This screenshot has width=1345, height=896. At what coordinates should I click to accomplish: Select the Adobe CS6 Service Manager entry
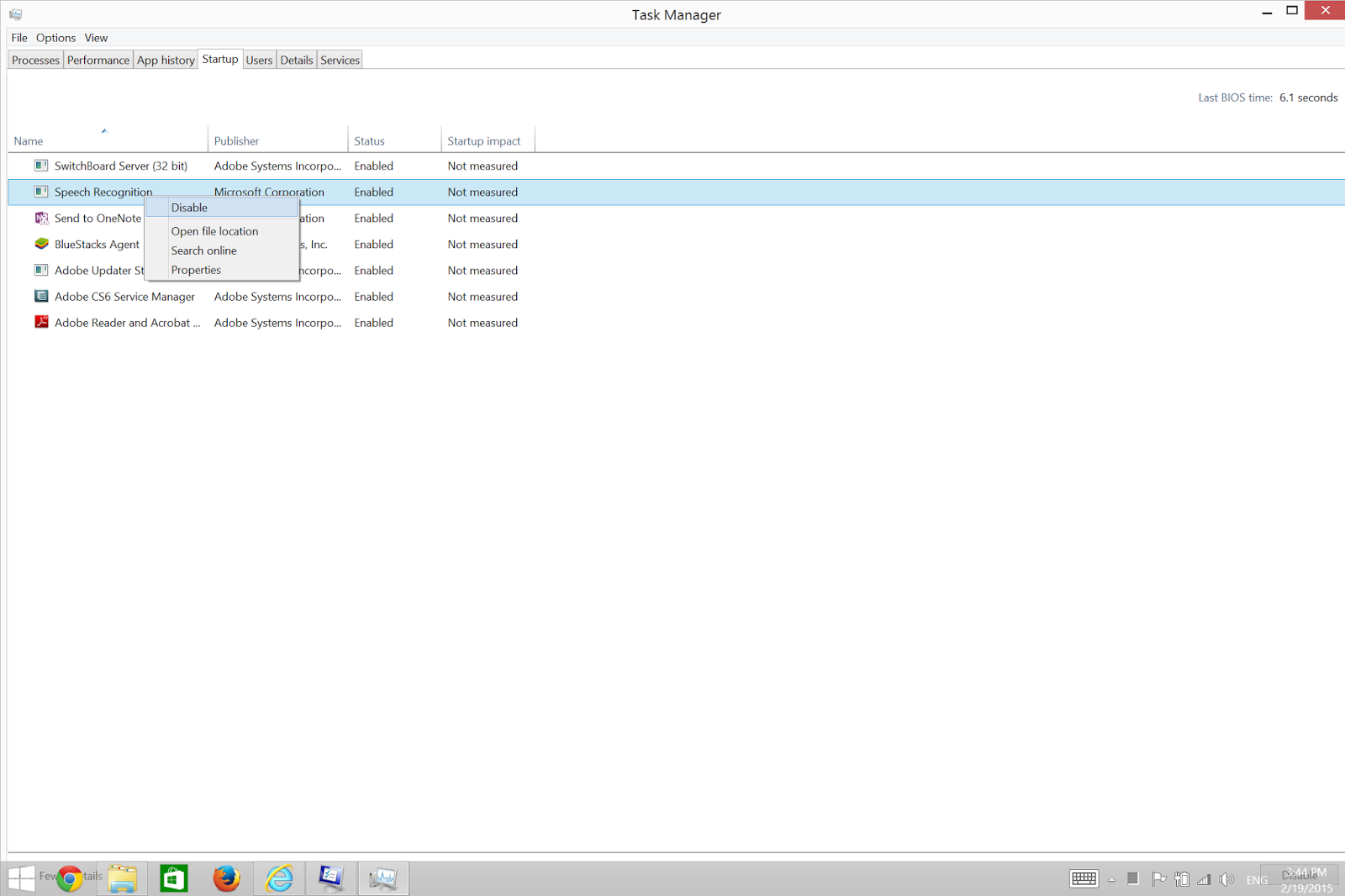pyautogui.click(x=124, y=296)
